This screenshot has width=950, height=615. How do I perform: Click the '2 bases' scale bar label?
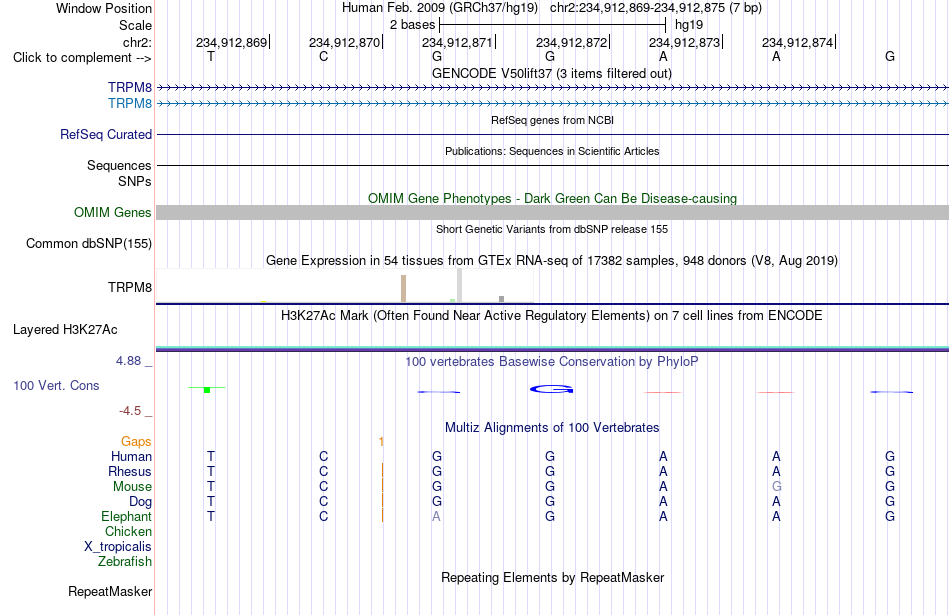coord(412,25)
